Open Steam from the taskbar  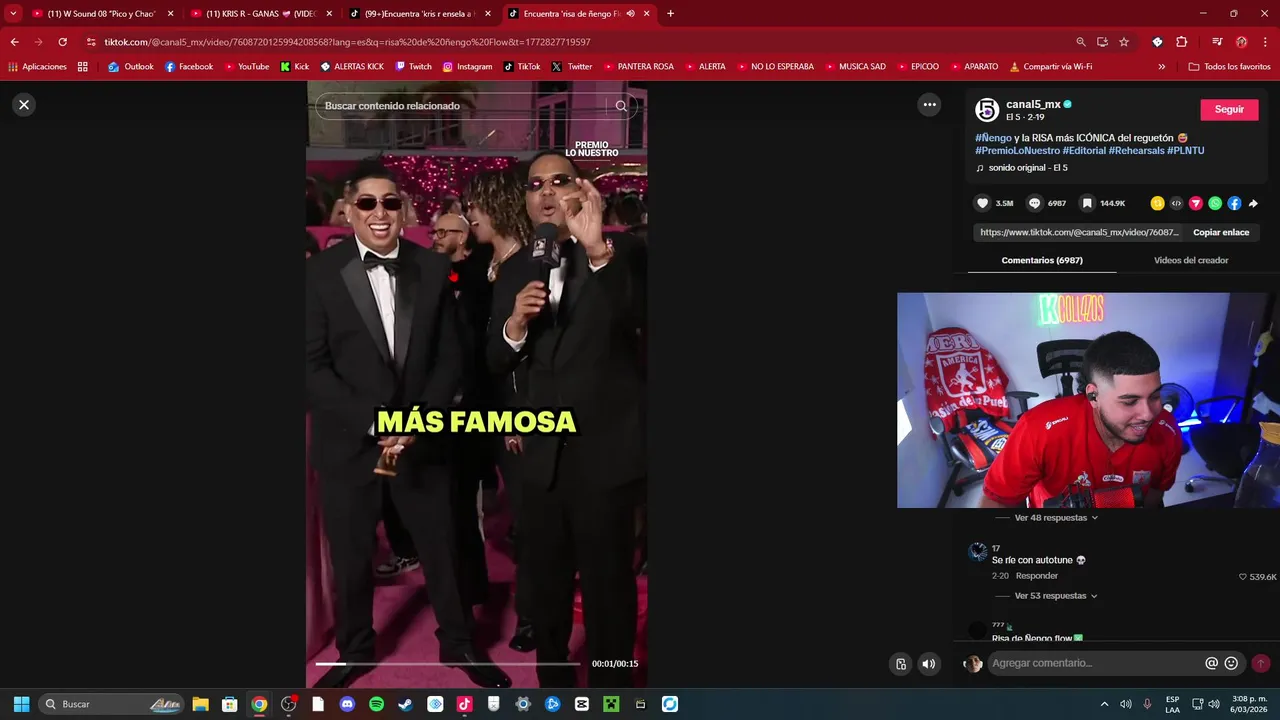point(405,704)
